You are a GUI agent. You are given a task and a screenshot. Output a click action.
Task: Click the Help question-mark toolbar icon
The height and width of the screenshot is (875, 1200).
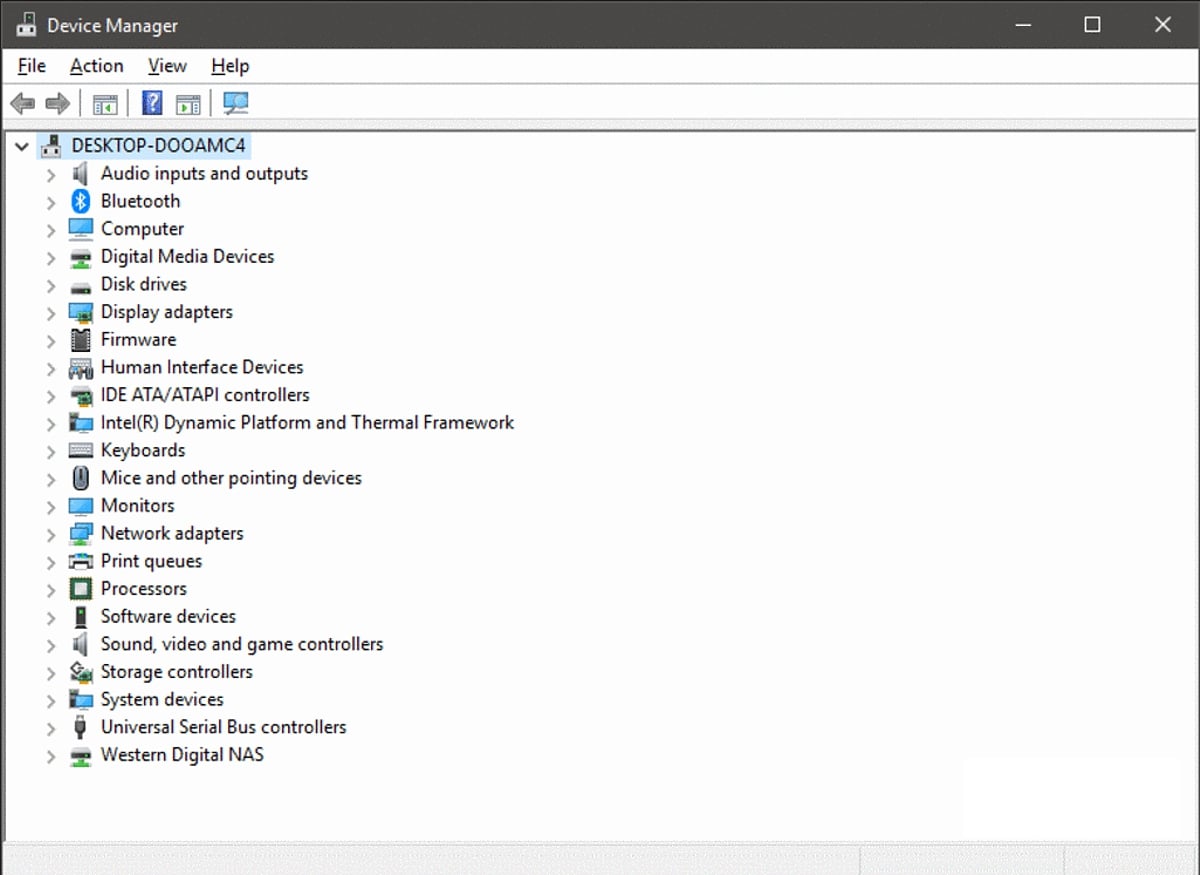pos(152,103)
